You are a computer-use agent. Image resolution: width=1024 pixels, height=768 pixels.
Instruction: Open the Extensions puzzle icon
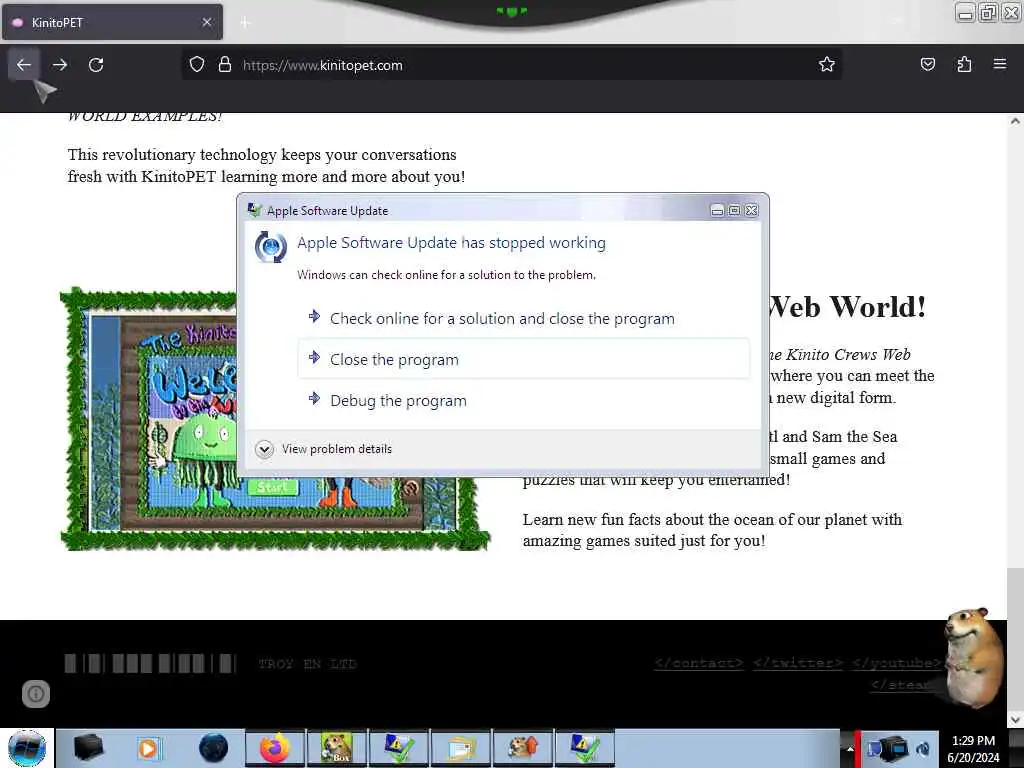point(964,65)
